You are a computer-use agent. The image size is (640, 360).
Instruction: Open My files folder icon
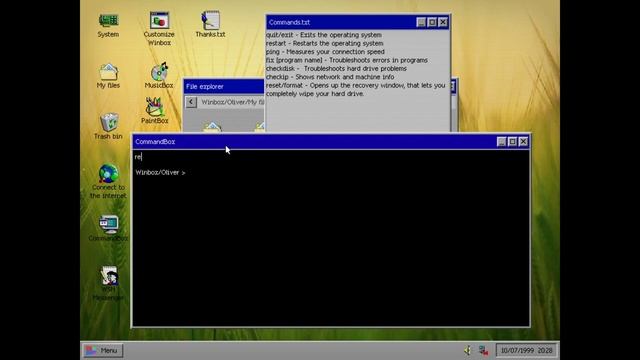(x=108, y=76)
